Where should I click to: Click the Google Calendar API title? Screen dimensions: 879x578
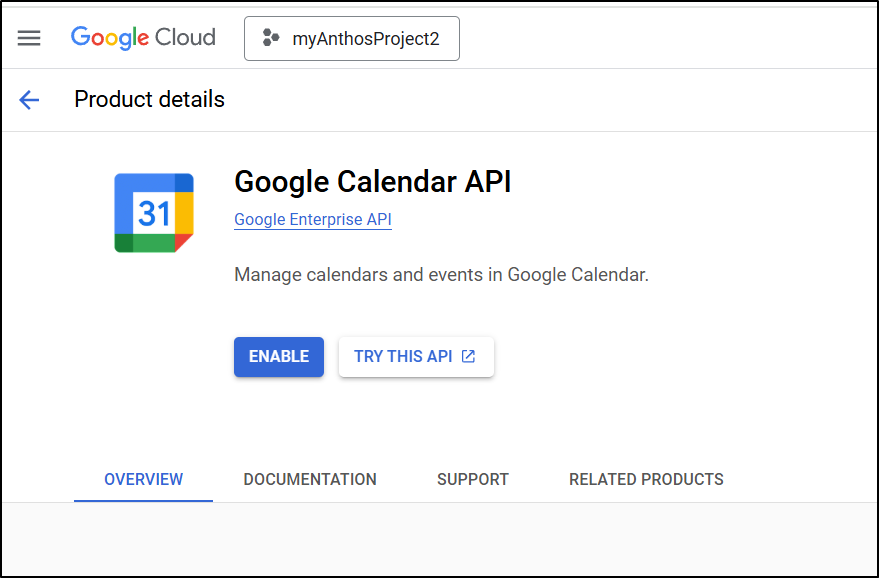point(373,182)
